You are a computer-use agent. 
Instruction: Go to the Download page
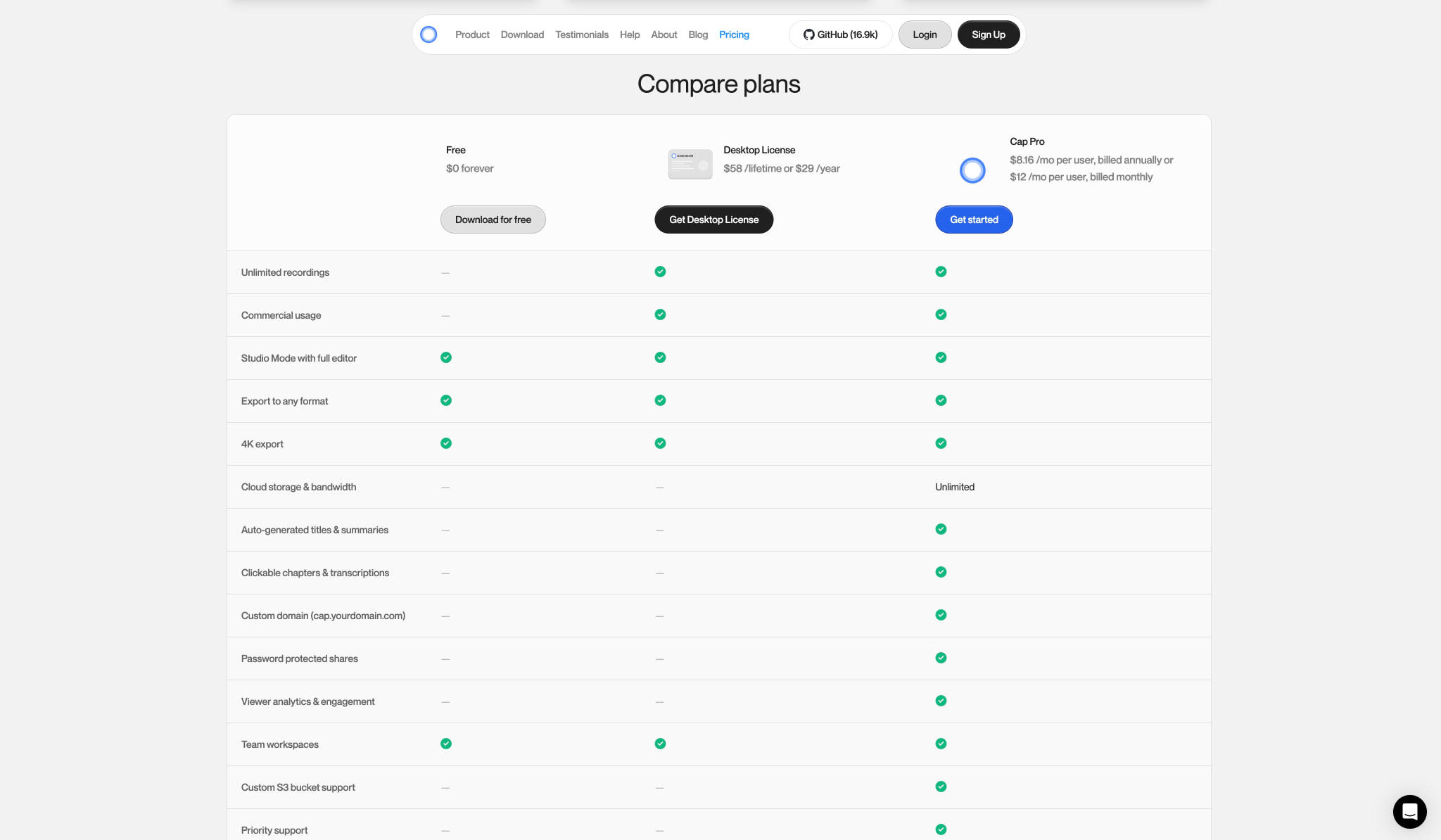click(x=522, y=34)
